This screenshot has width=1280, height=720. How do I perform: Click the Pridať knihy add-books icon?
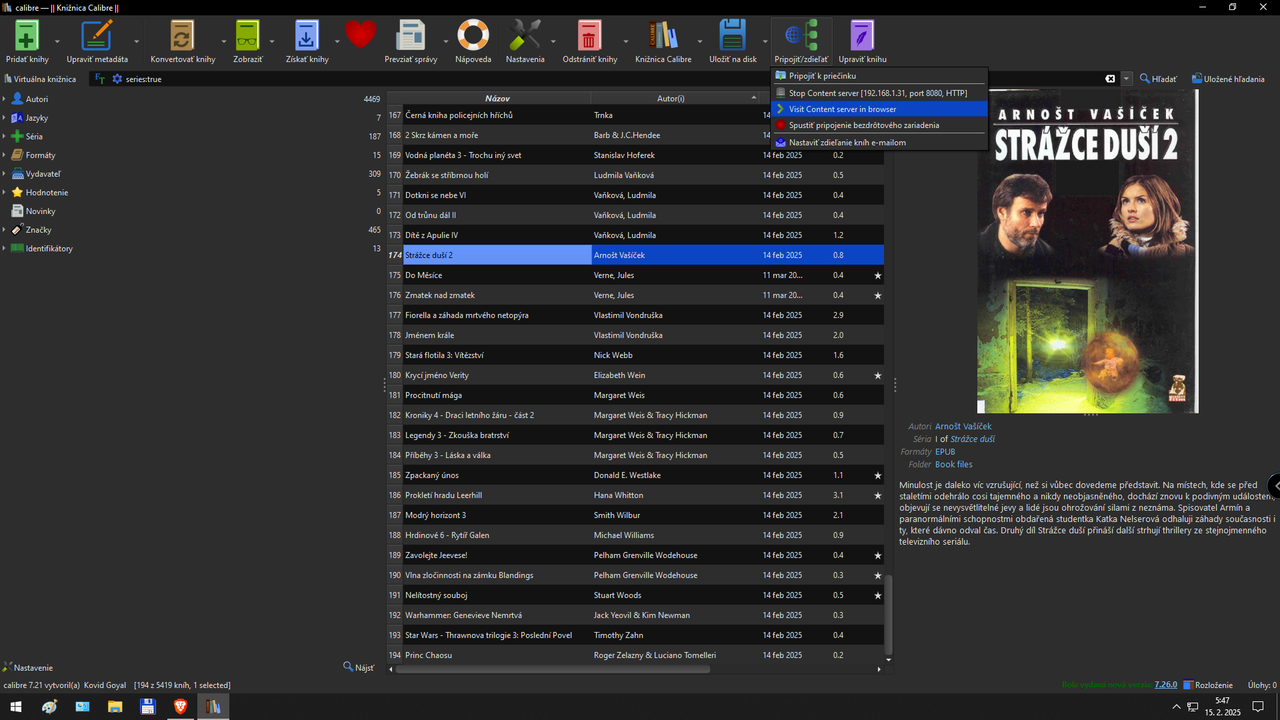[27, 36]
